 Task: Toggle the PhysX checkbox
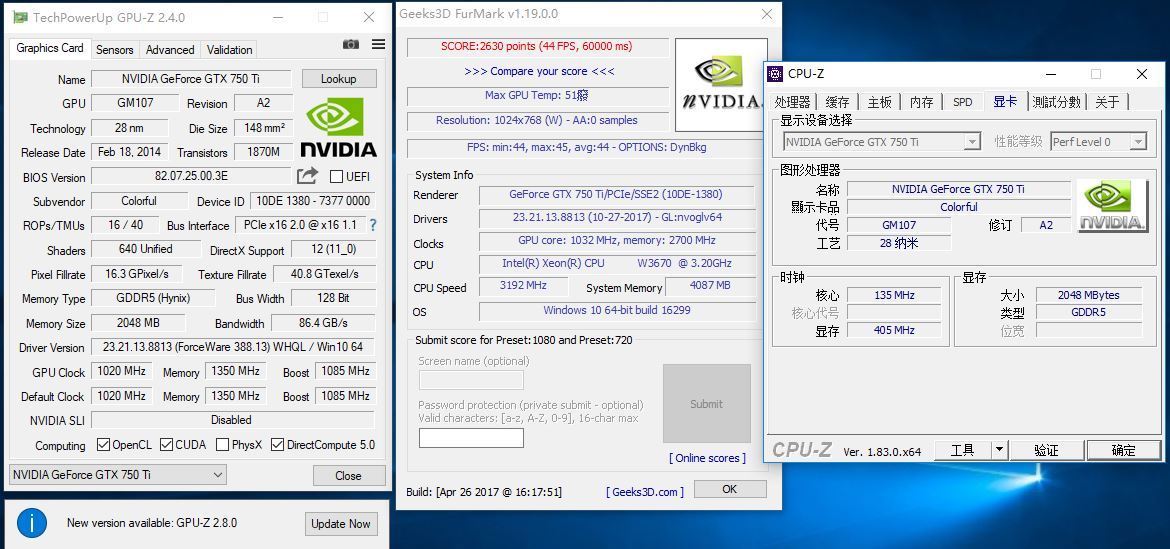coord(222,445)
